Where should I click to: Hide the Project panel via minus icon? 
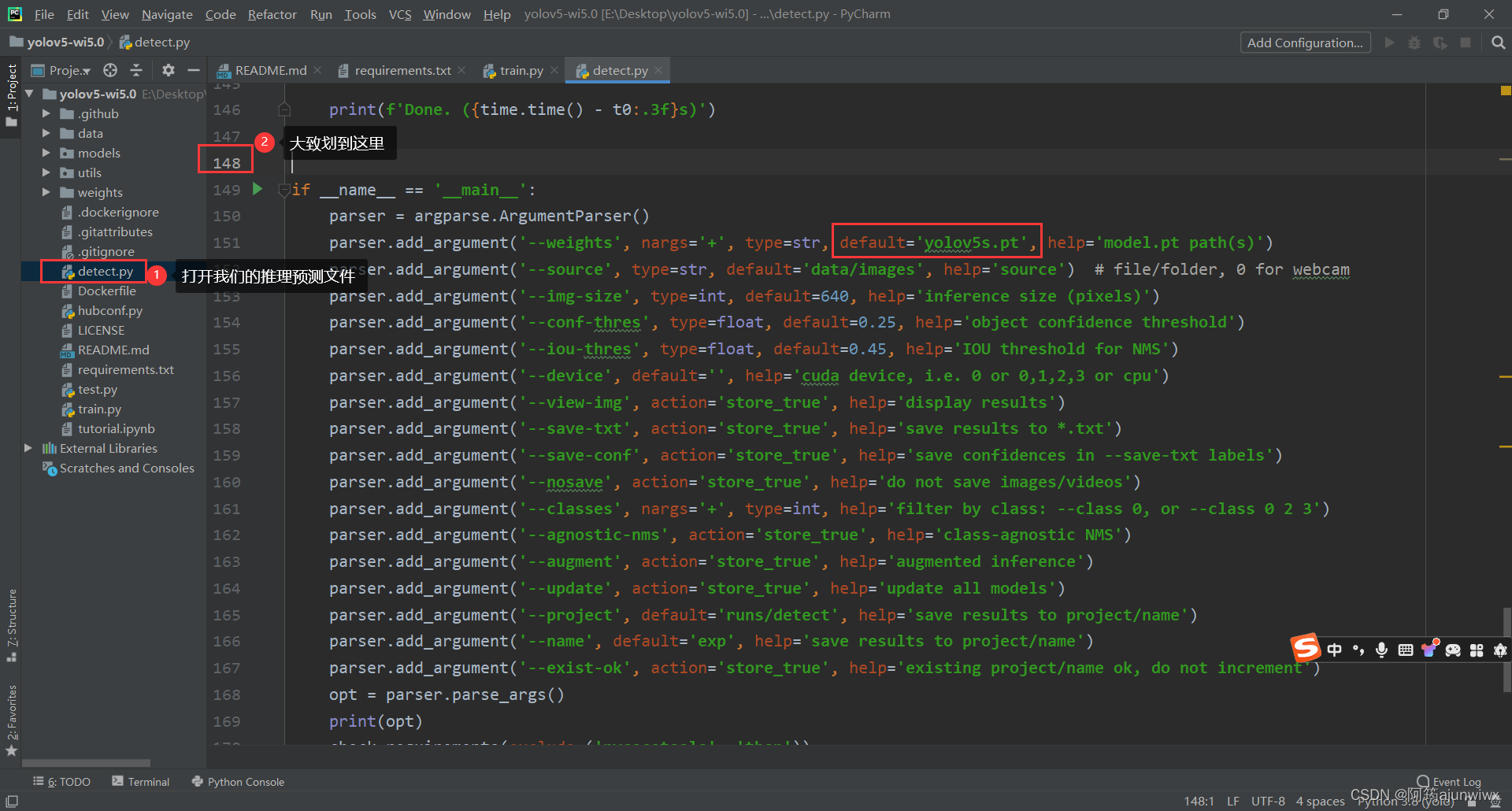click(x=193, y=70)
